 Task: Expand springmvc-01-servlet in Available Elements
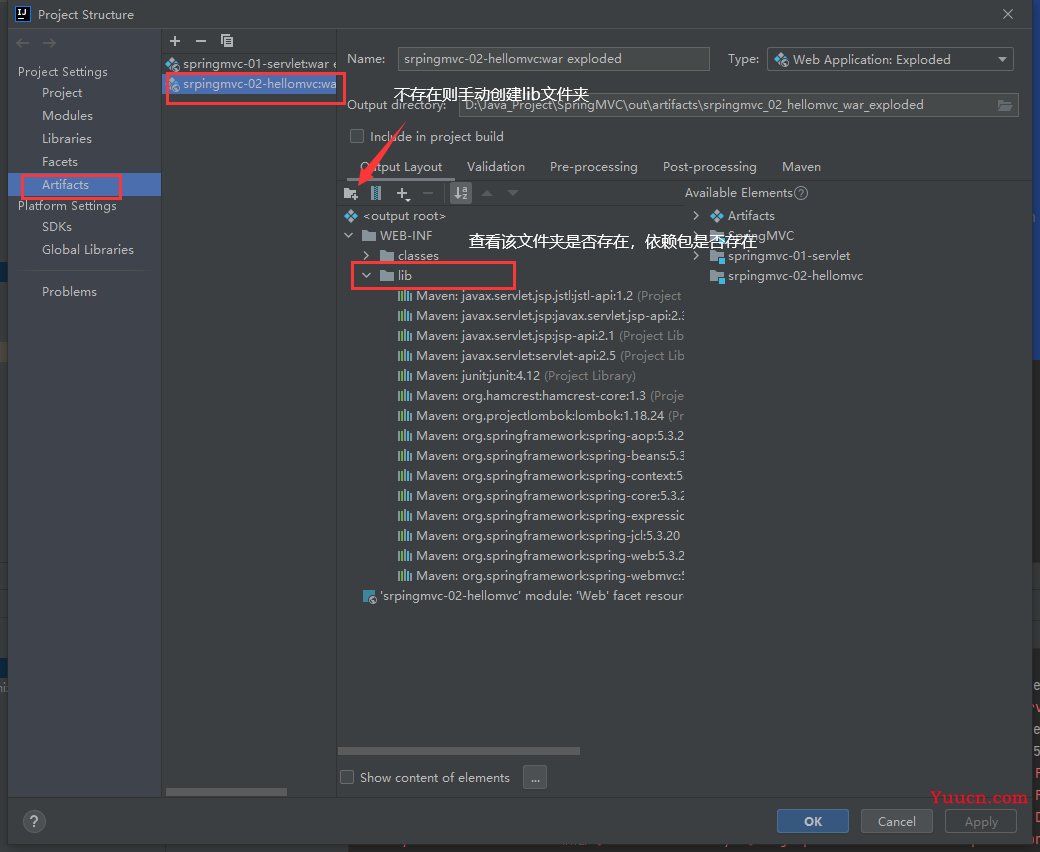pos(696,257)
